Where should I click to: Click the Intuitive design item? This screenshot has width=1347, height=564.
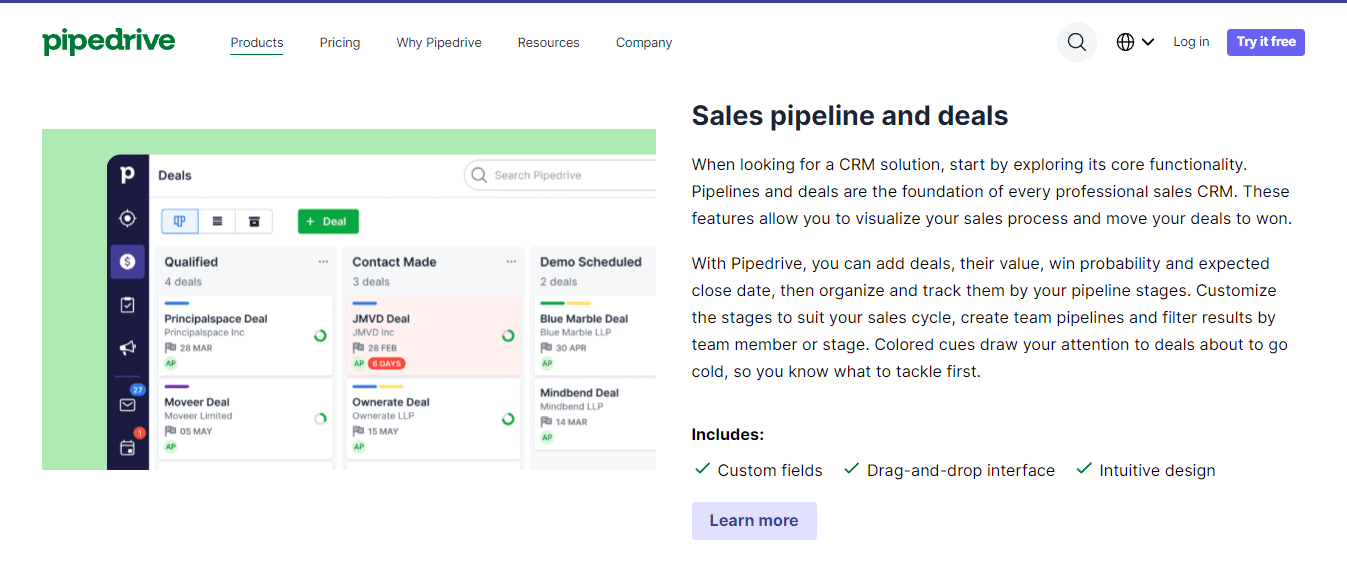pos(1146,470)
